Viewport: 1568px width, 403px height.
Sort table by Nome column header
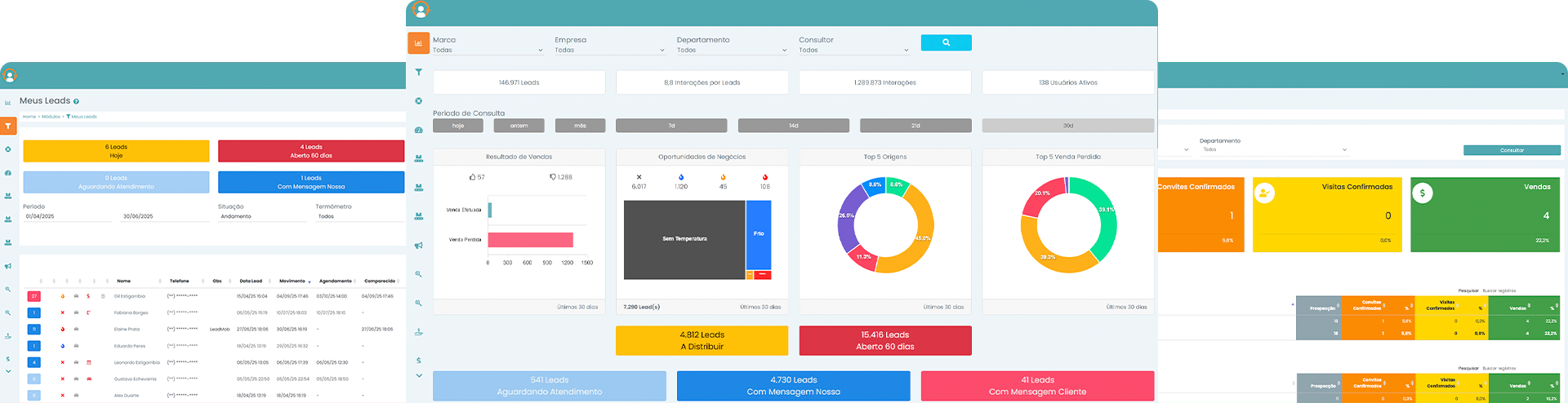(x=123, y=281)
